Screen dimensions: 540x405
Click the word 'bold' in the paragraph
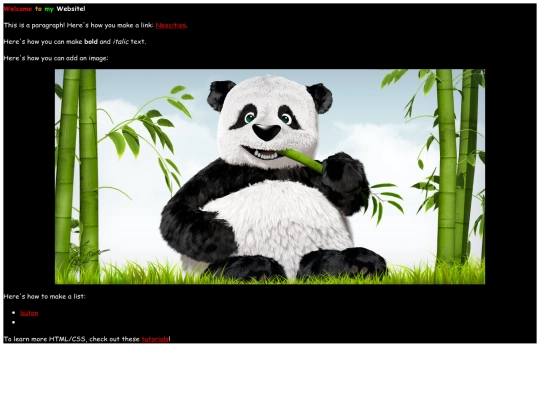[x=91, y=42]
